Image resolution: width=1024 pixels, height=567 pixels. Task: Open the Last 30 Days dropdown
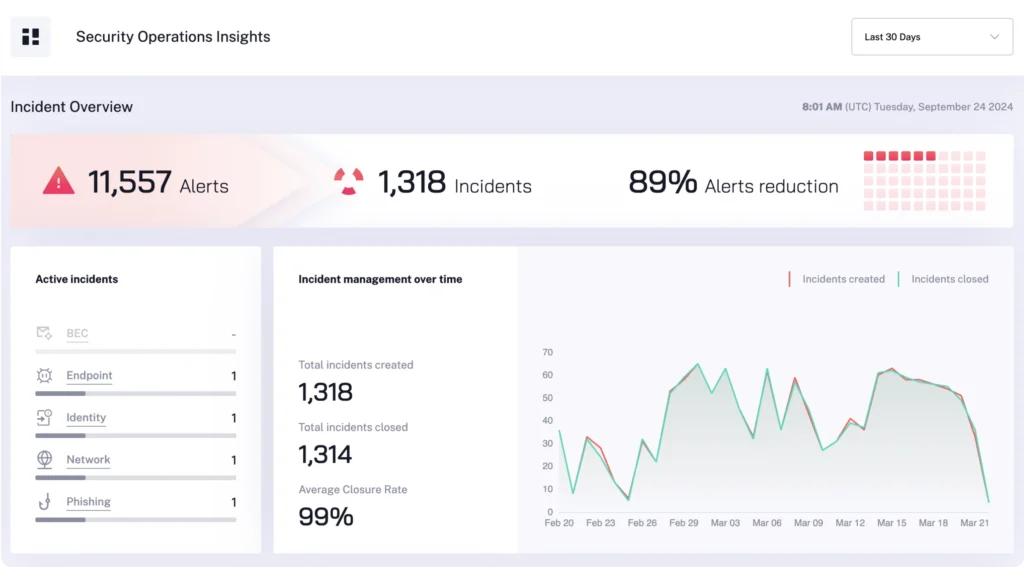pyautogui.click(x=931, y=37)
